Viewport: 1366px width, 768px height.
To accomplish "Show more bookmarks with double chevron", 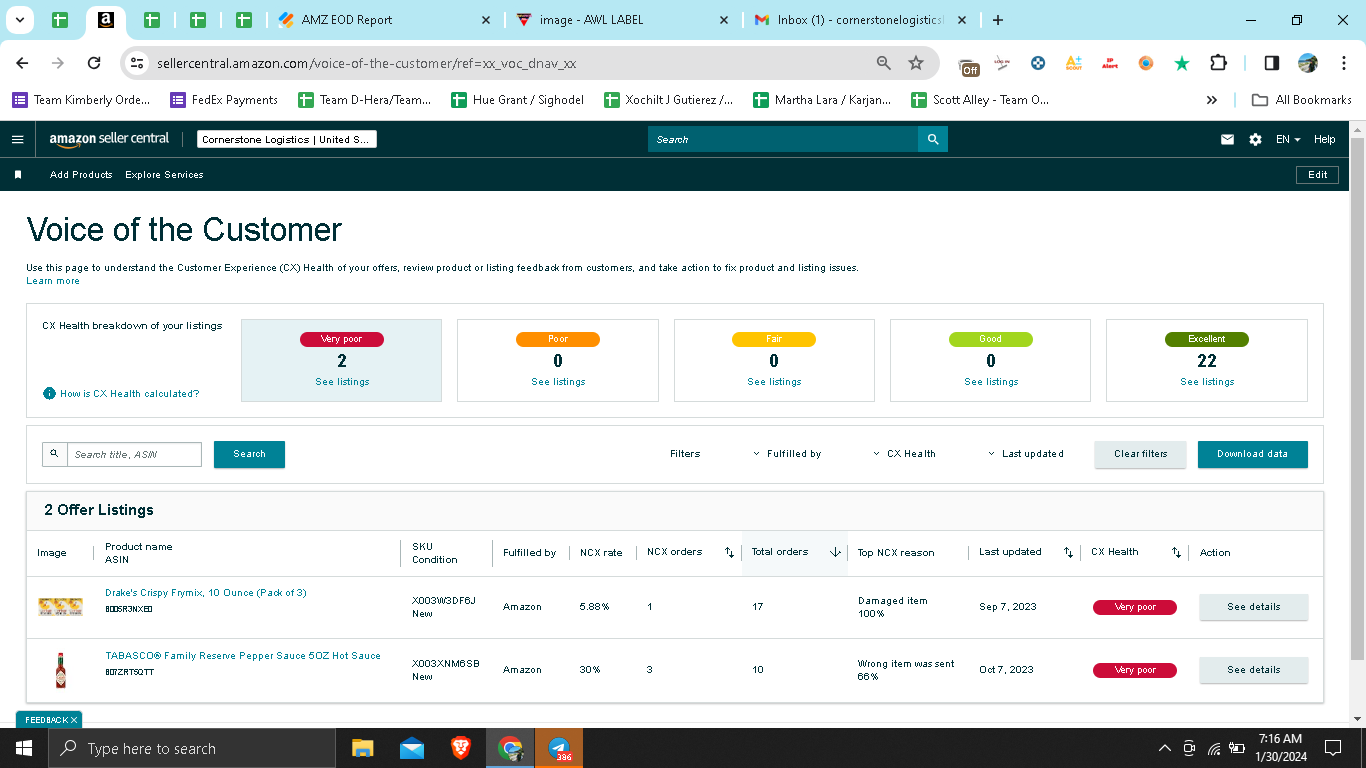I will (1212, 100).
